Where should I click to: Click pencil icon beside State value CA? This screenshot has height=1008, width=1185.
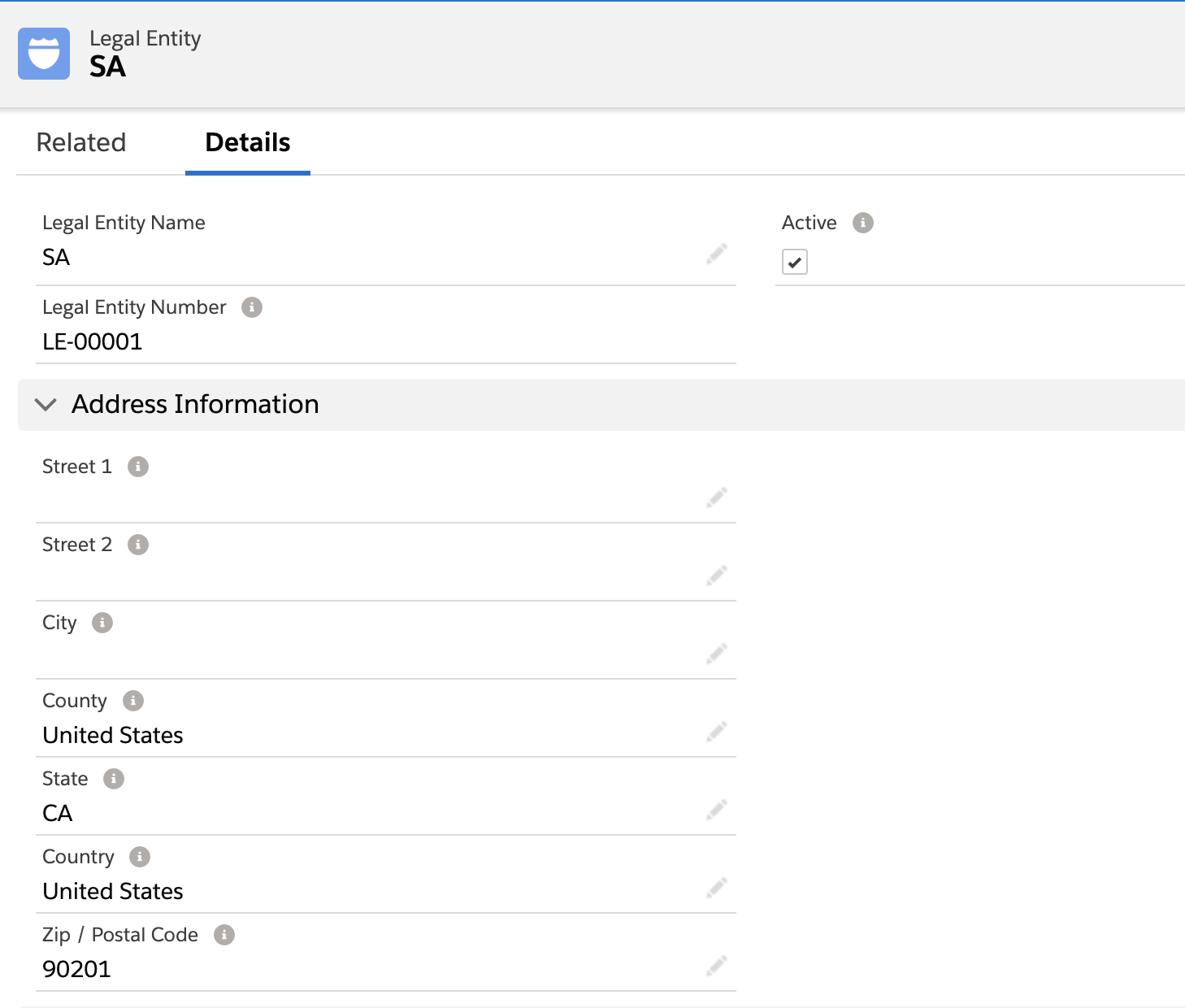tap(716, 810)
